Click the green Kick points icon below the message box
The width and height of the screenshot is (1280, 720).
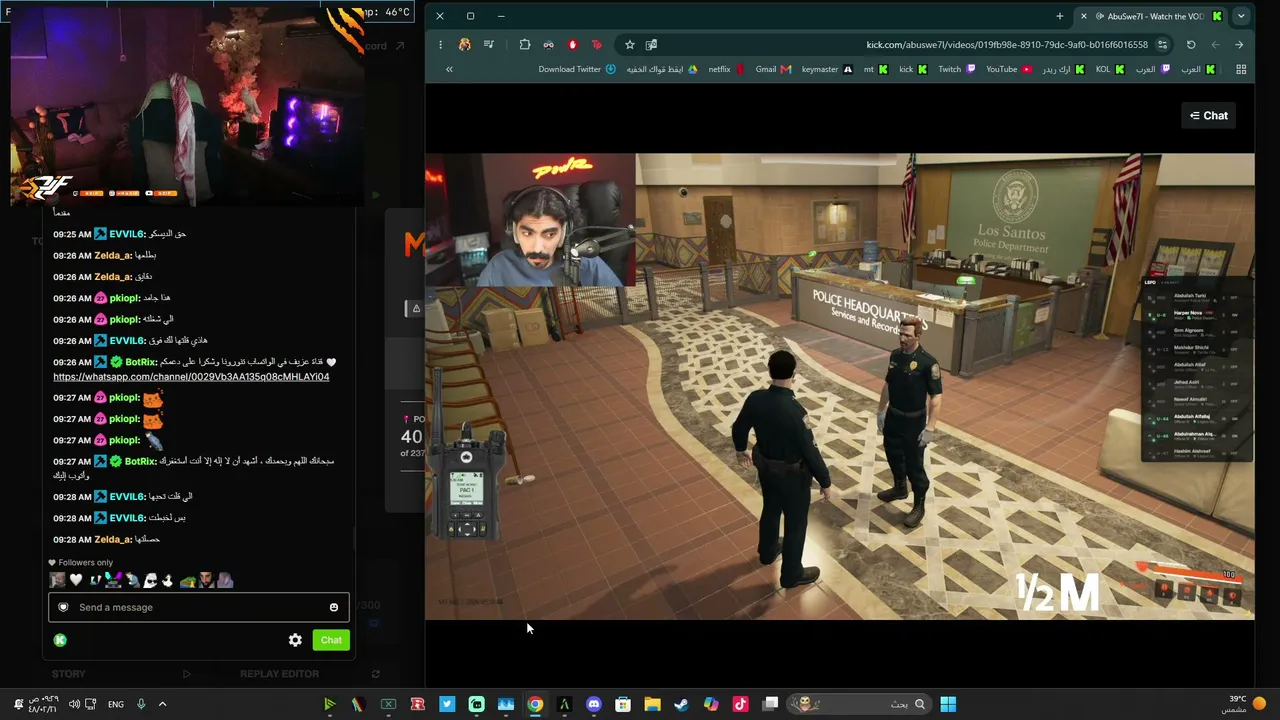coord(60,640)
